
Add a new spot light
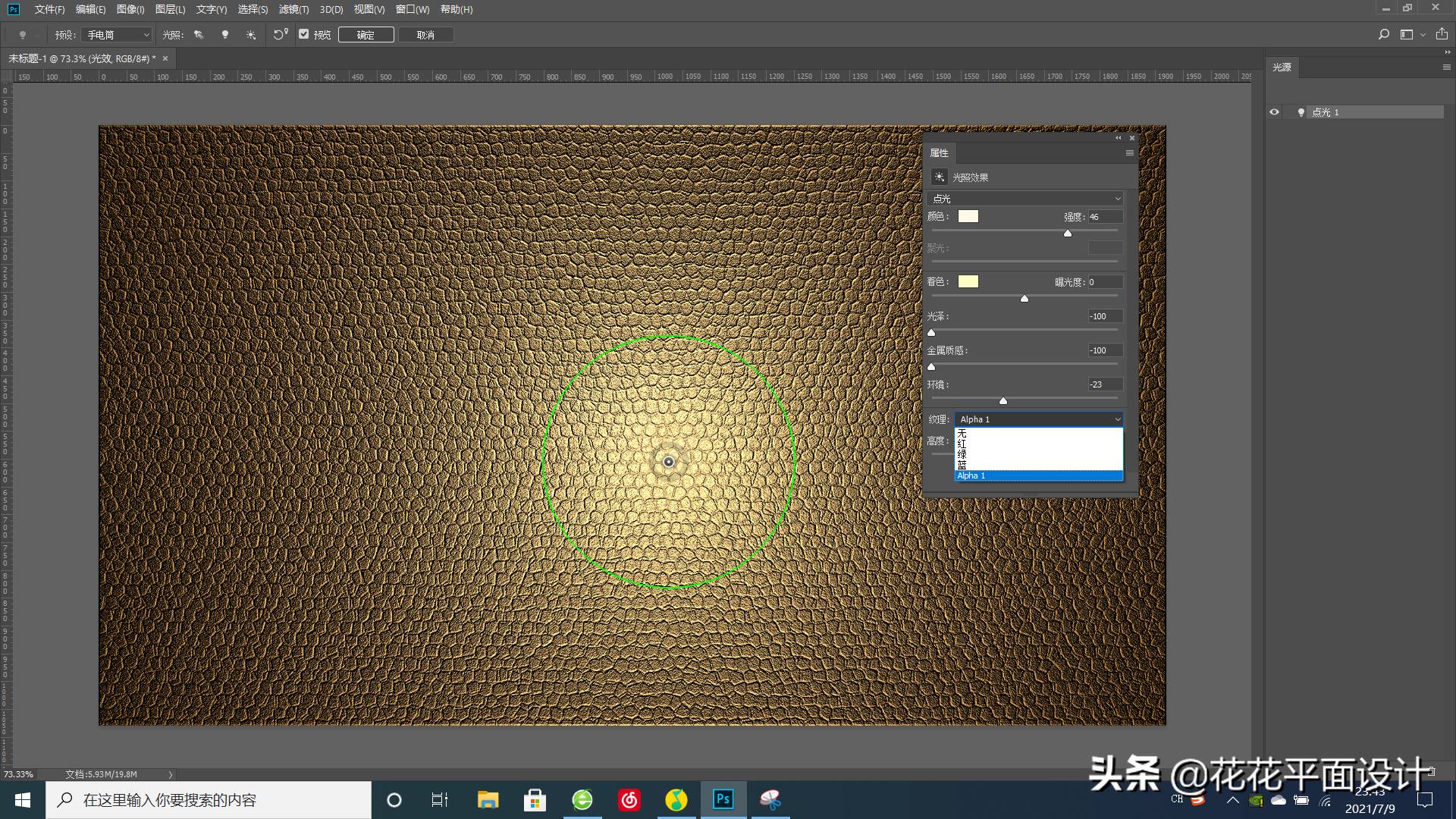[x=199, y=35]
